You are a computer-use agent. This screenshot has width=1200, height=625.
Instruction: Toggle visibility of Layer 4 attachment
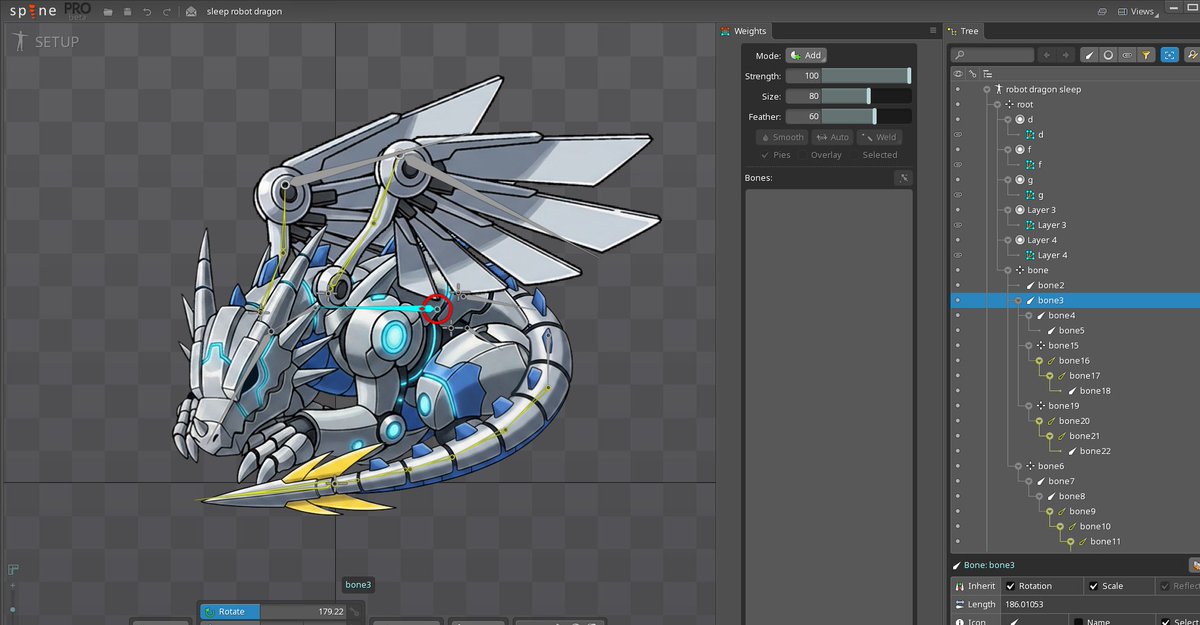(x=958, y=255)
